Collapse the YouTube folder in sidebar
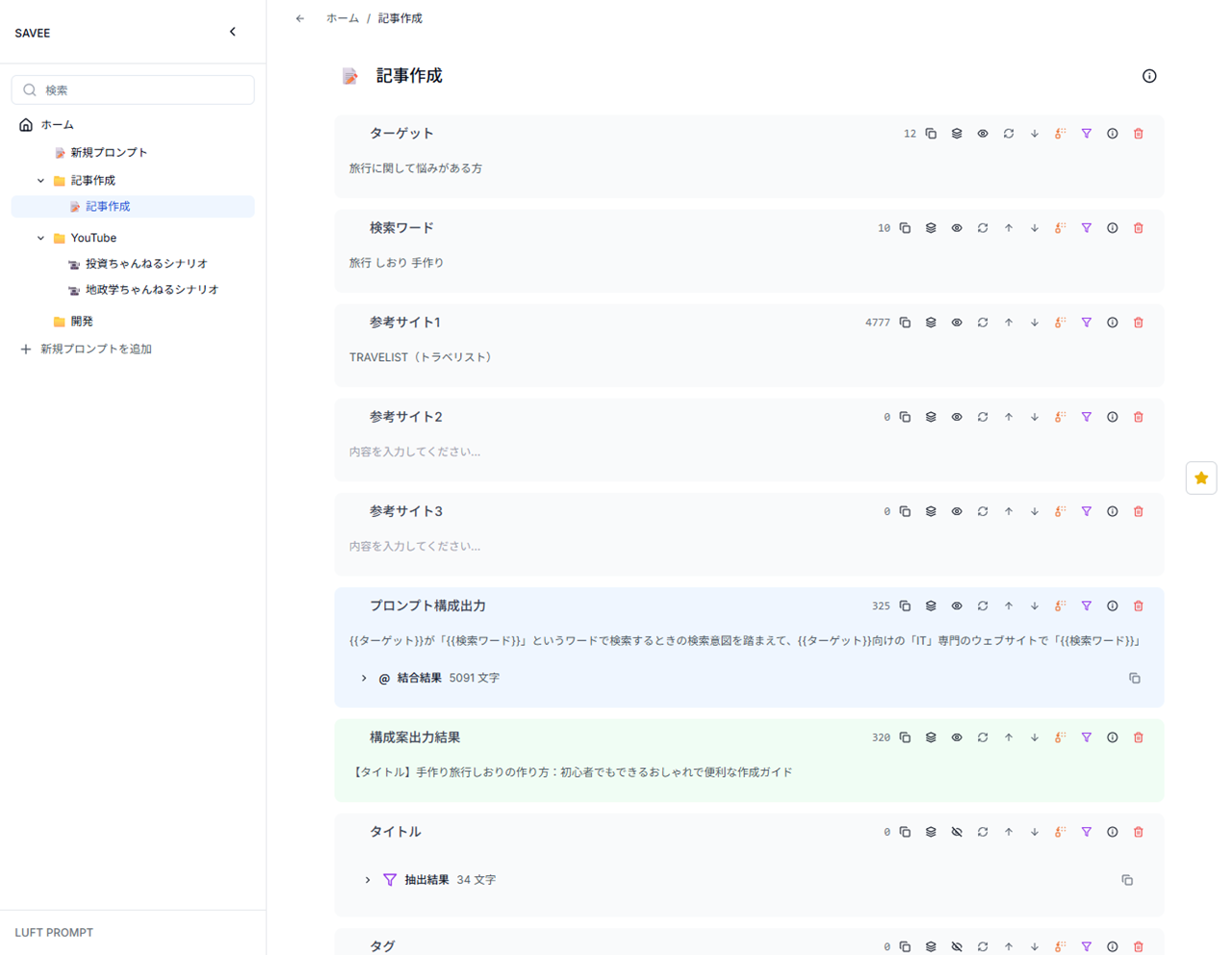 (40, 238)
